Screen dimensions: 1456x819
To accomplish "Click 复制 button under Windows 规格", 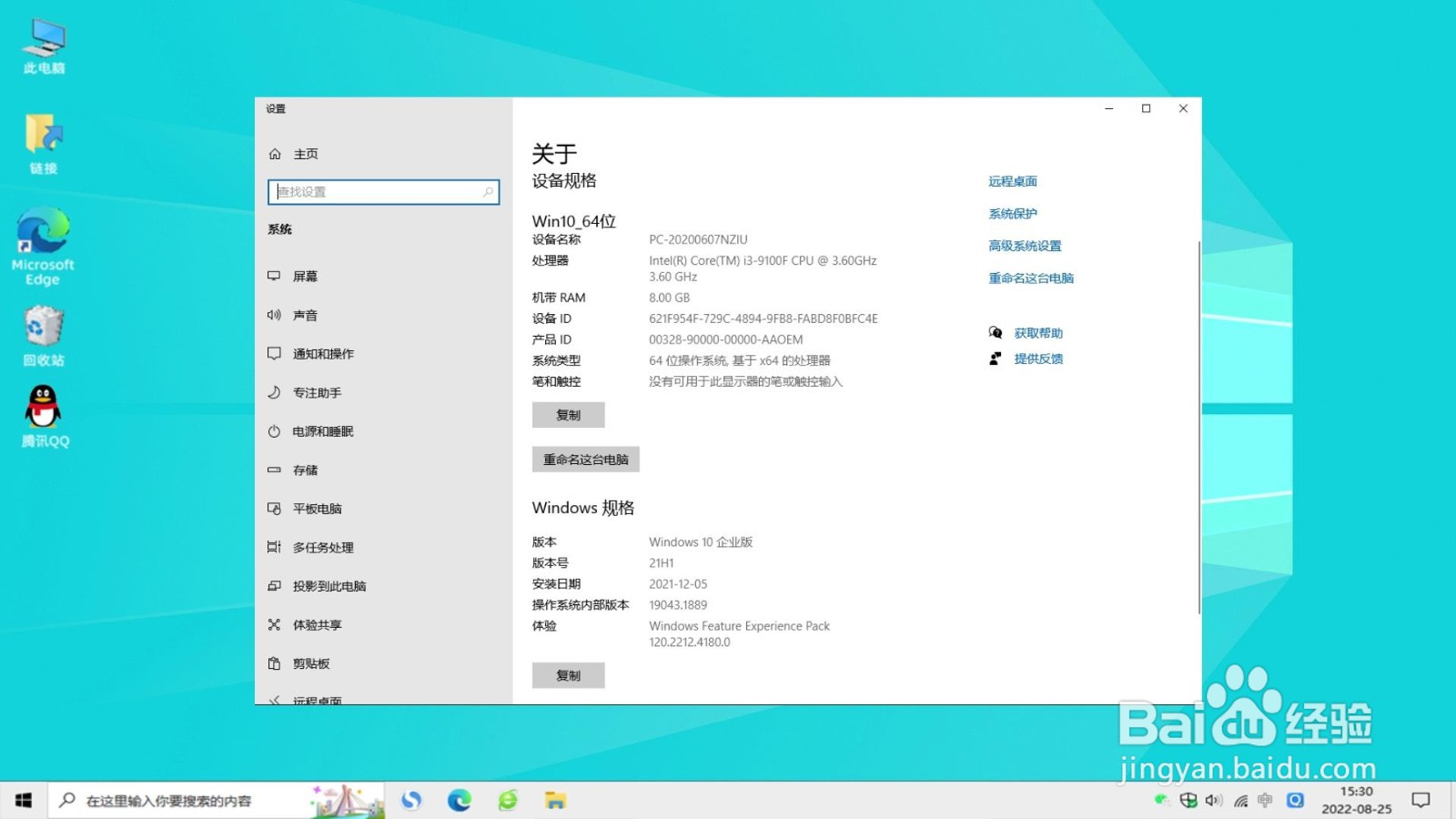I will (x=568, y=675).
